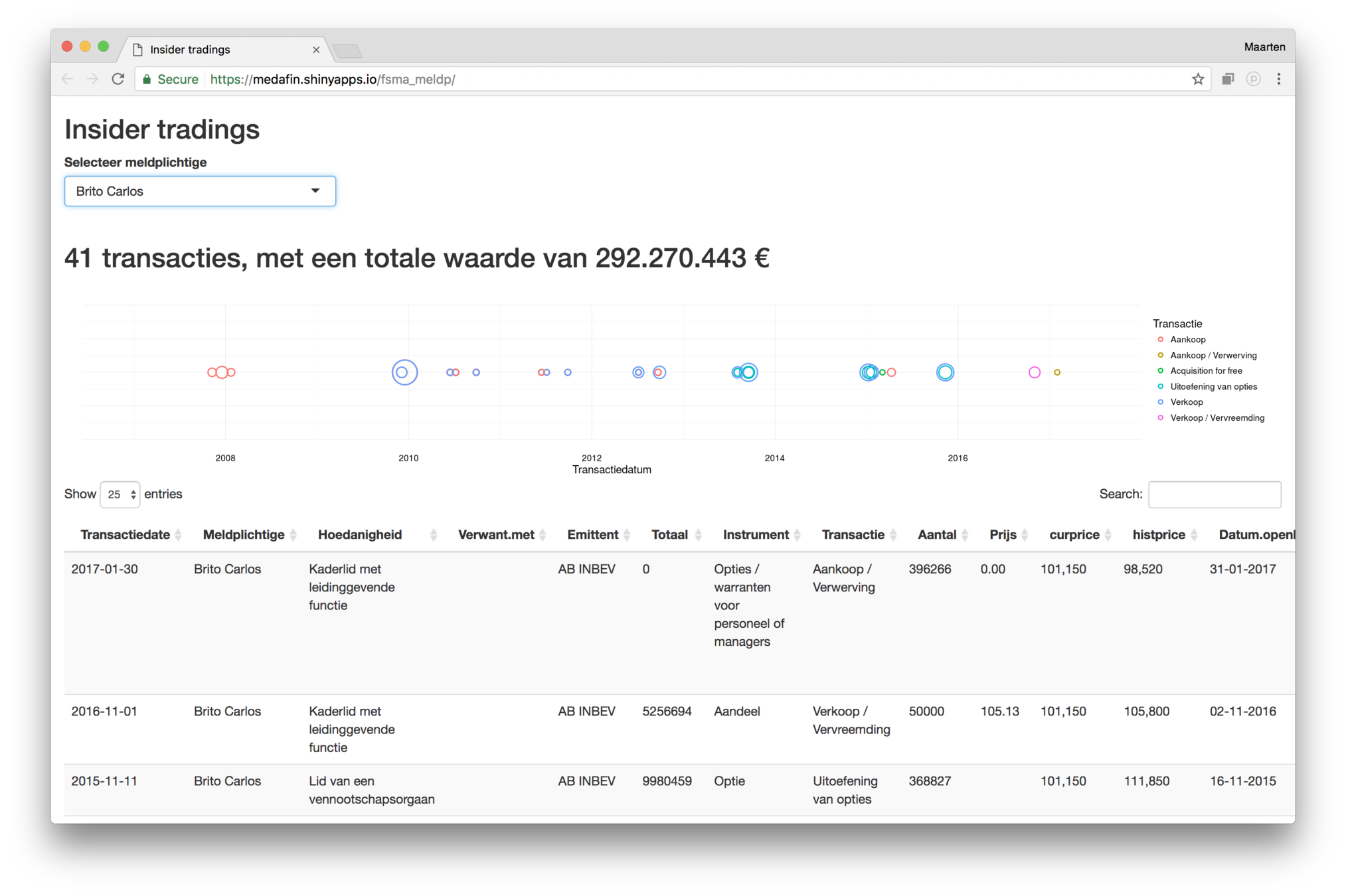Click the Maarten profile button
The image size is (1346, 896).
pos(1264,47)
